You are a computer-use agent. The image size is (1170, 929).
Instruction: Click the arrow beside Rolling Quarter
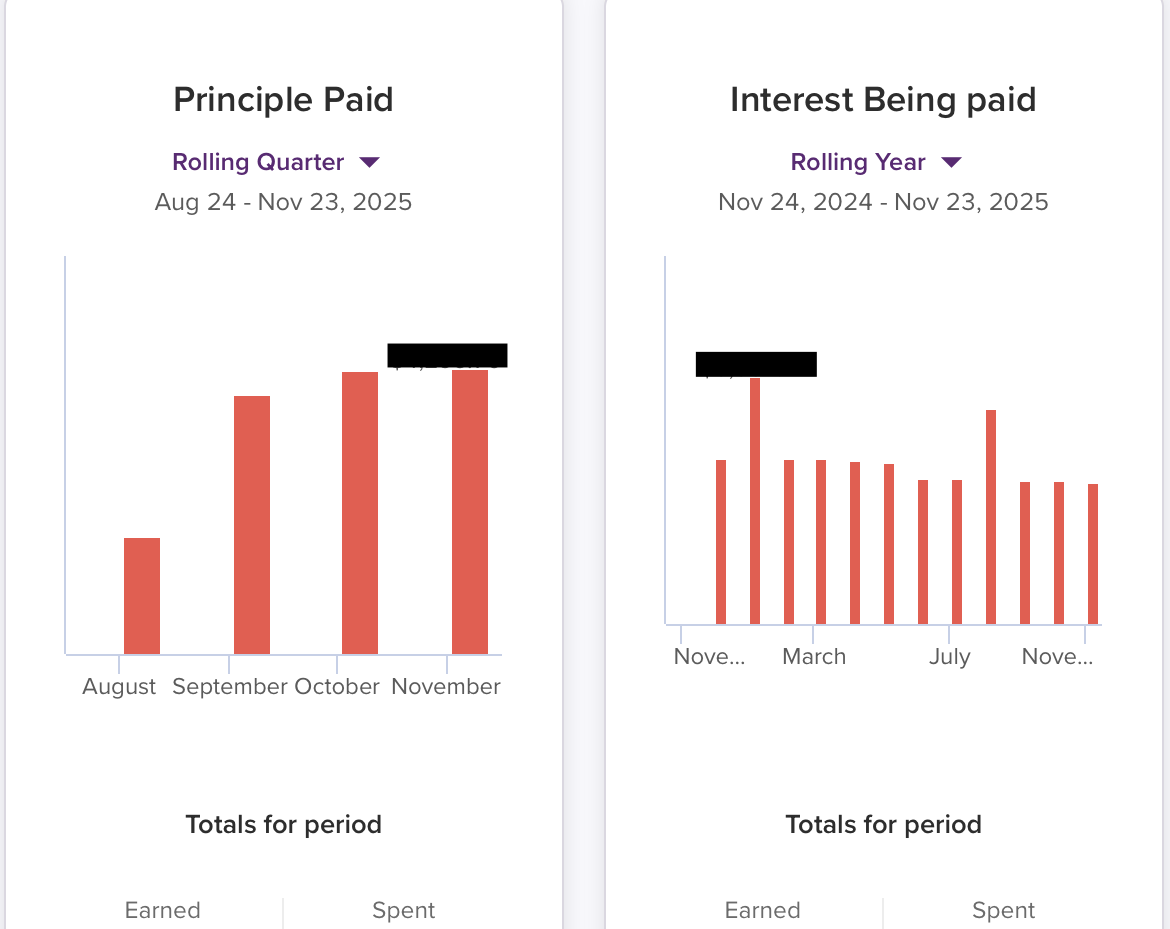369,162
